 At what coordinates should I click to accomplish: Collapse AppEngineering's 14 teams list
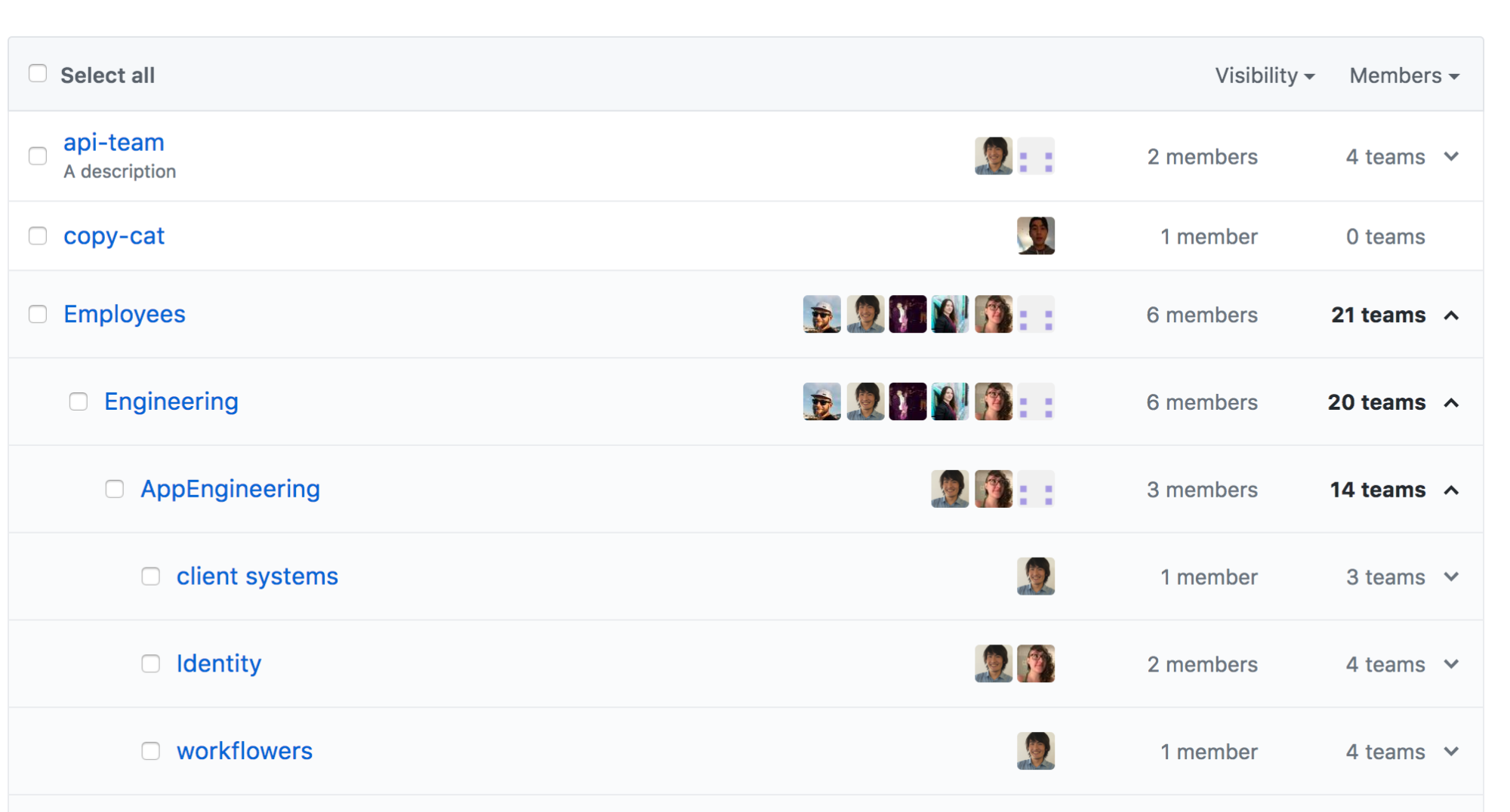click(x=1451, y=491)
